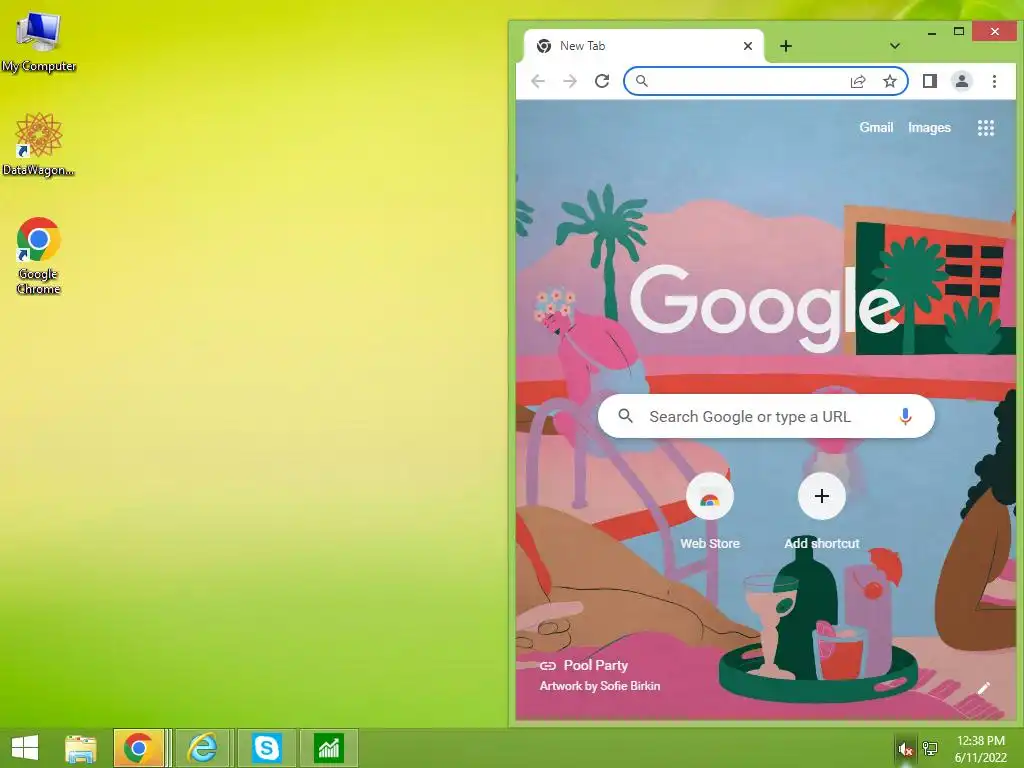Open Pool Party artwork link
This screenshot has width=1024, height=768.
click(584, 665)
